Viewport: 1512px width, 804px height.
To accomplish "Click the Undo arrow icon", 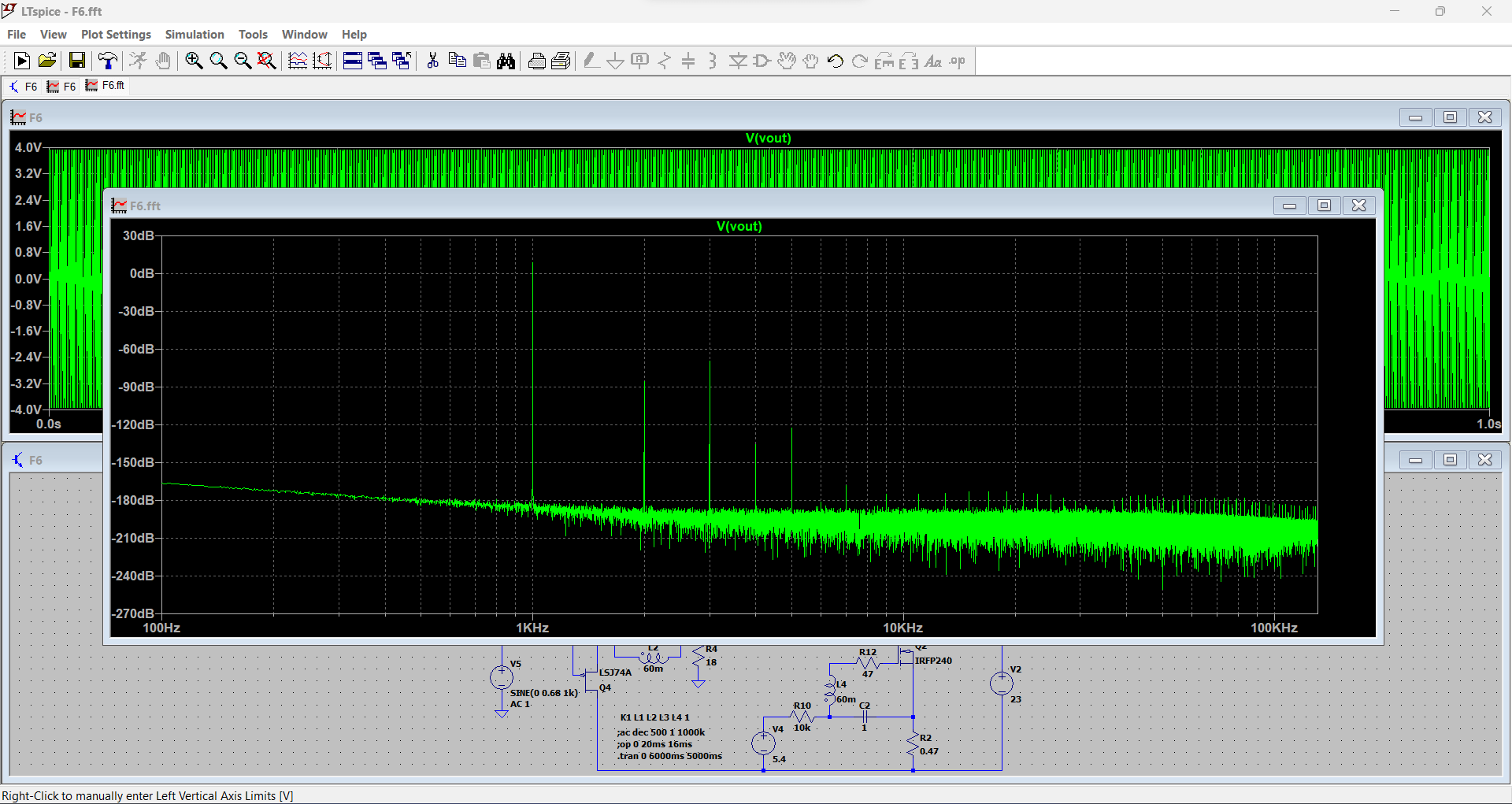I will tap(836, 61).
